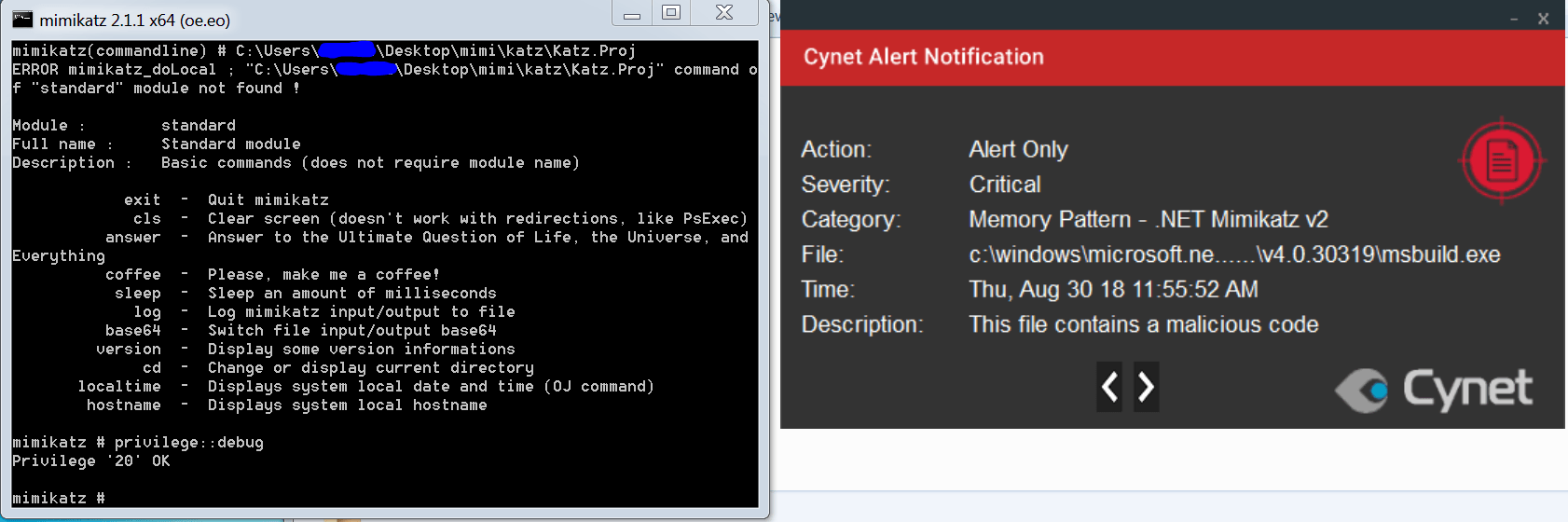1568x522 pixels.
Task: Click the 'sleep' command help line
Action: point(306,293)
